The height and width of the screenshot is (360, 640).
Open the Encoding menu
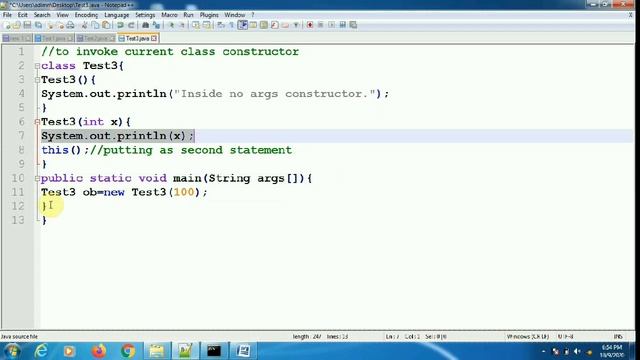click(86, 15)
